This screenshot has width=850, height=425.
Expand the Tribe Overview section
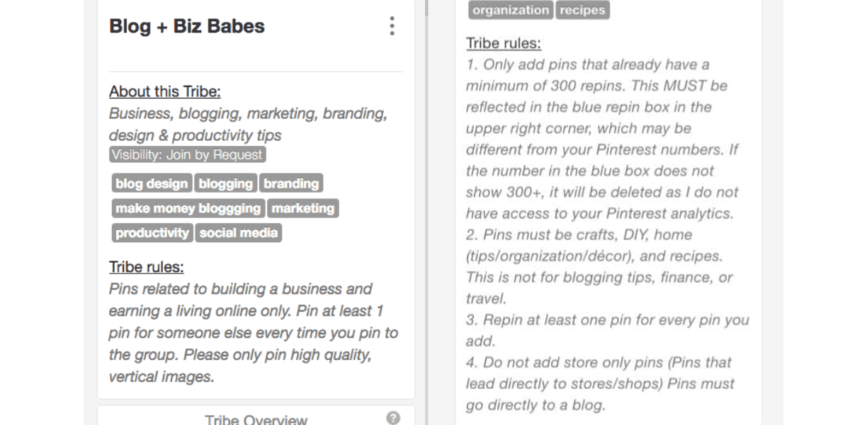[x=255, y=419]
